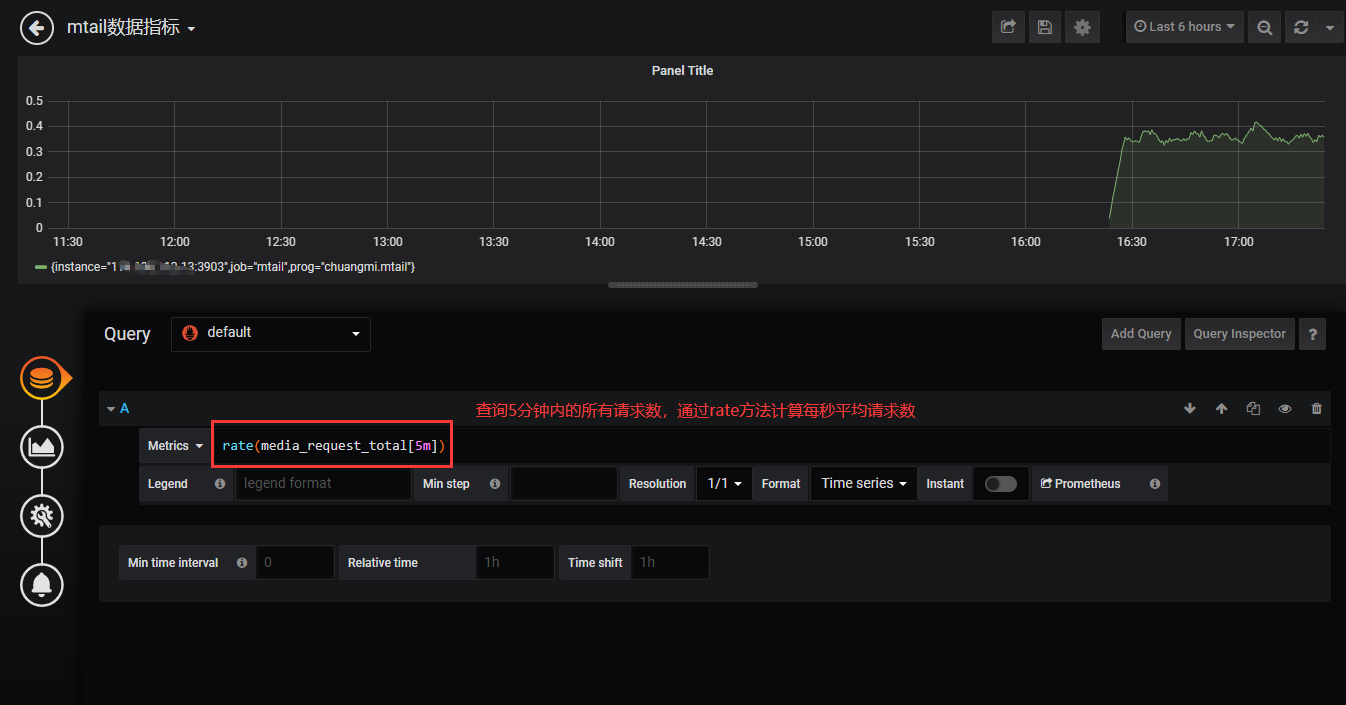
Task: Open the Alert tab bell icon
Action: (42, 585)
